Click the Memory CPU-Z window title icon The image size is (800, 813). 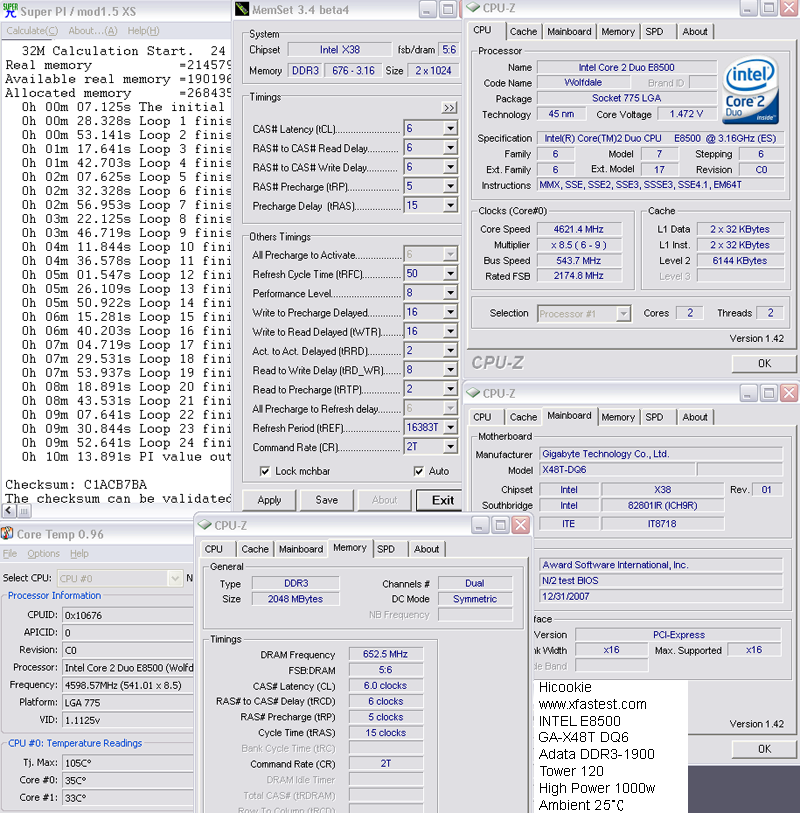204,525
